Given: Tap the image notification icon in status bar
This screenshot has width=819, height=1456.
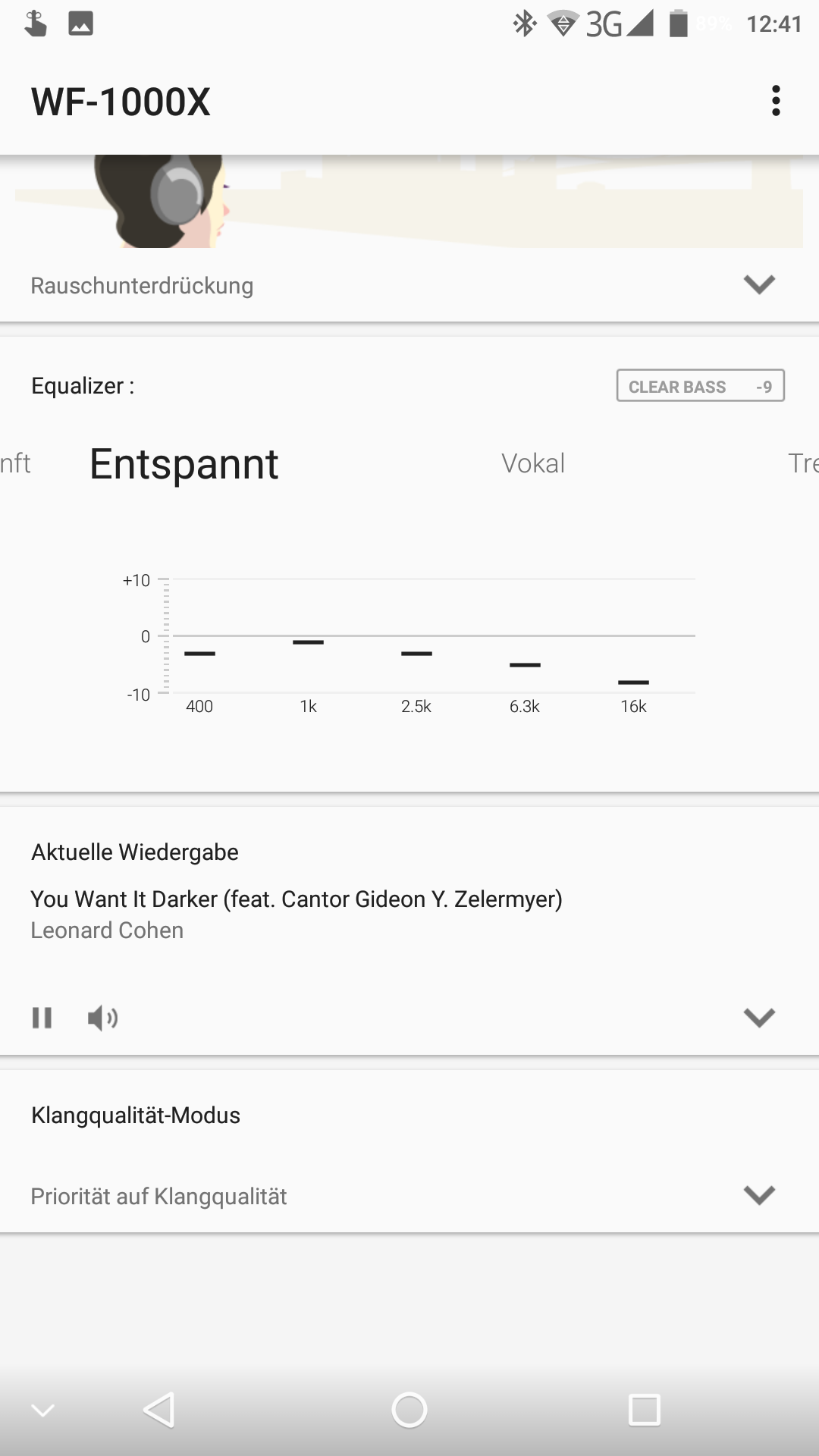Looking at the screenshot, I should coord(80,24).
